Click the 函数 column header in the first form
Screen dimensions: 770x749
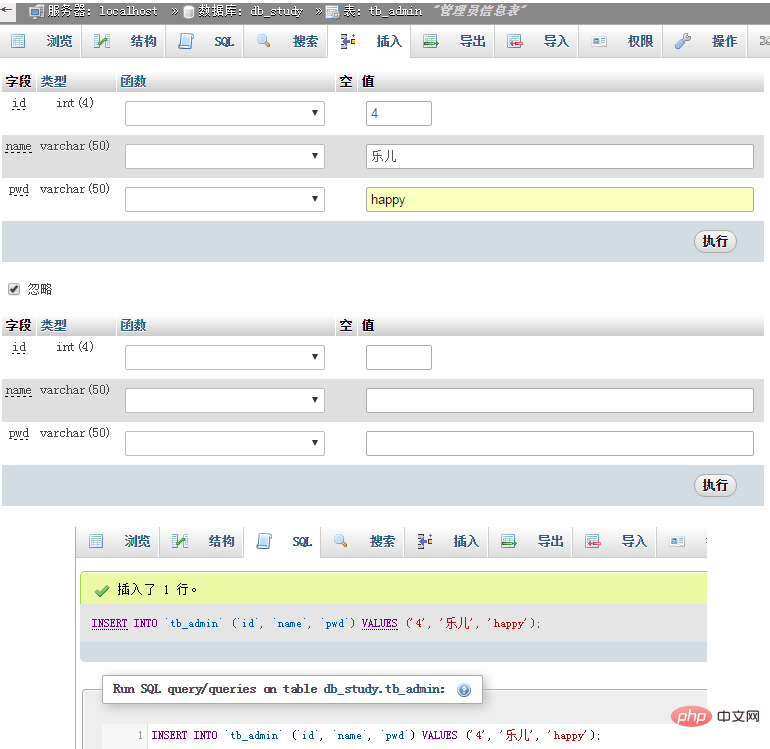(x=134, y=82)
